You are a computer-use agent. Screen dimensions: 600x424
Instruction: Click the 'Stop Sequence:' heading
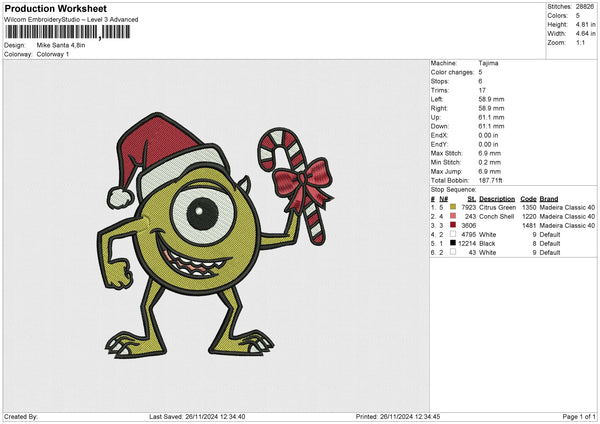[x=453, y=189]
